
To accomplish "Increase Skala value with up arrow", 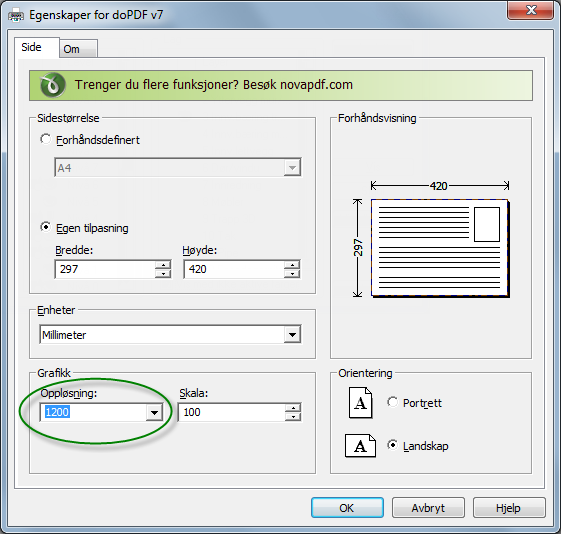I will (x=293, y=408).
